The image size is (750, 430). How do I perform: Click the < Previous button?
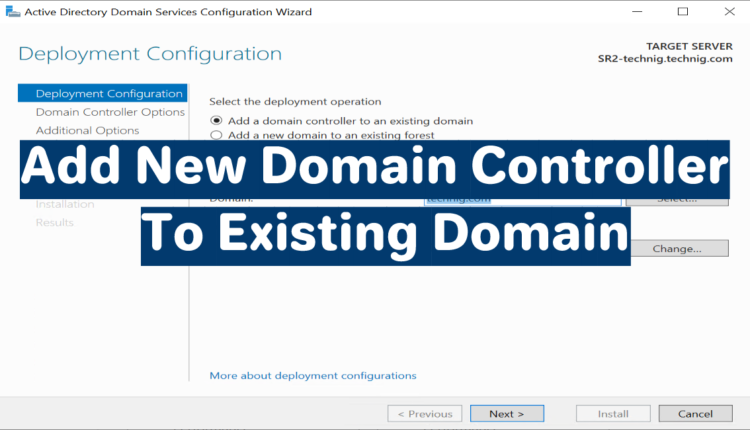click(425, 414)
